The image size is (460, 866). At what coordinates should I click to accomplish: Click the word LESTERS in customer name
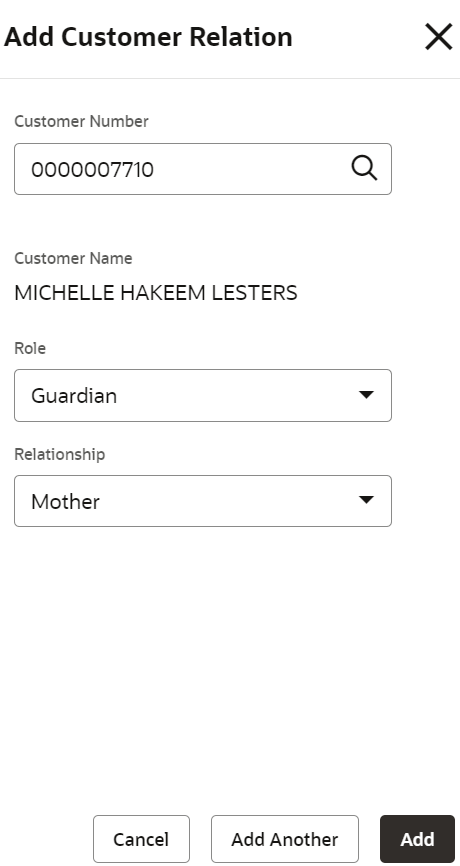coord(255,293)
